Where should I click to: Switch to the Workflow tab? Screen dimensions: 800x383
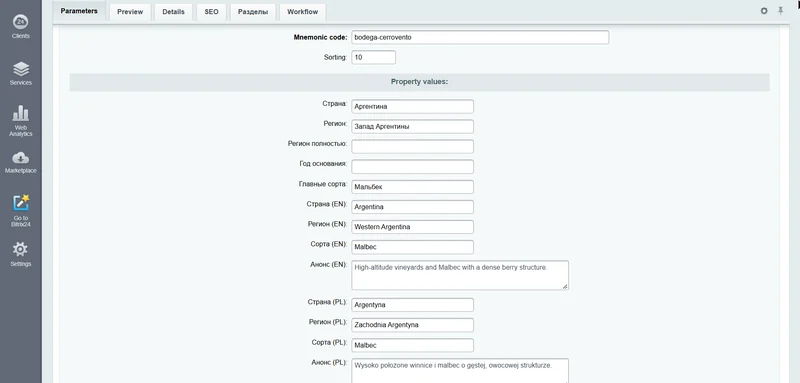(303, 12)
